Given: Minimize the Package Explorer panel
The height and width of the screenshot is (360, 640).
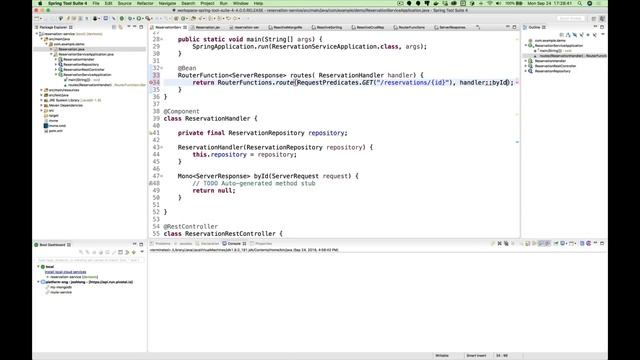Looking at the screenshot, I should point(135,27).
